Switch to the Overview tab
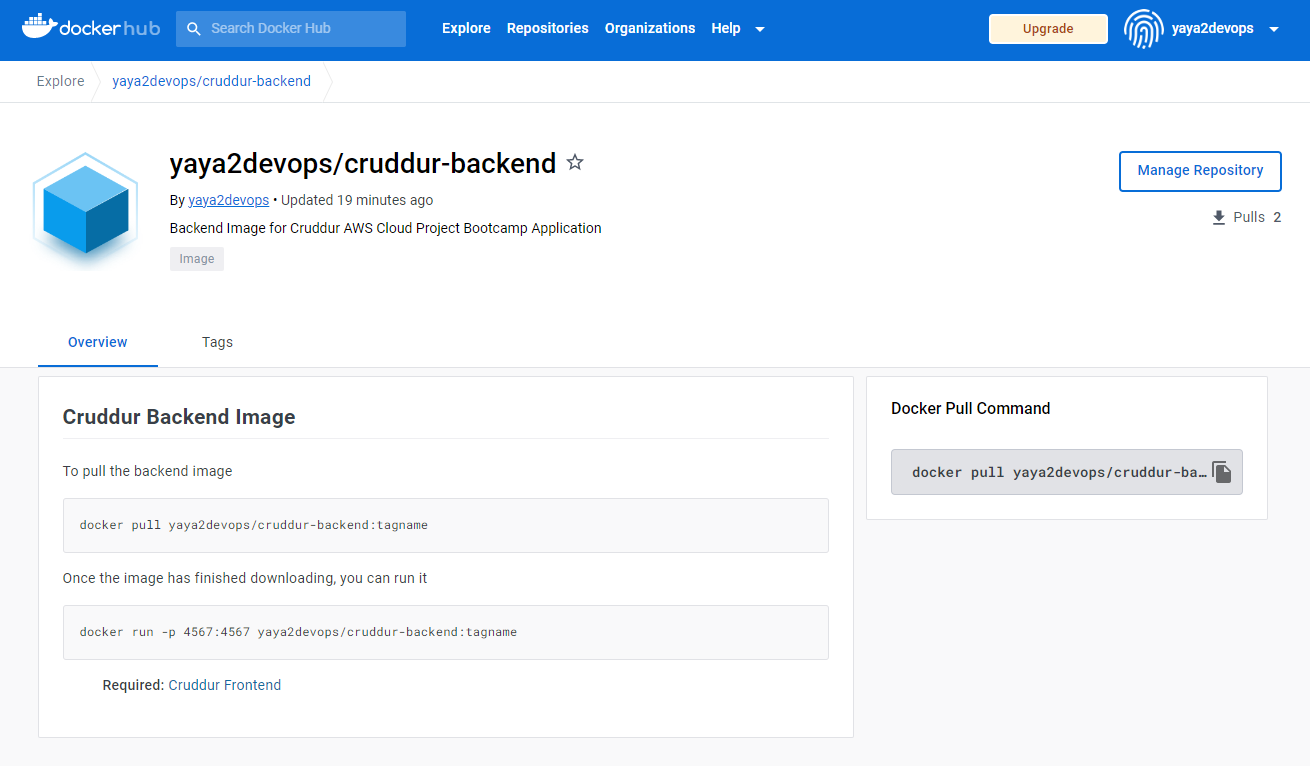This screenshot has width=1310, height=766. pos(98,342)
